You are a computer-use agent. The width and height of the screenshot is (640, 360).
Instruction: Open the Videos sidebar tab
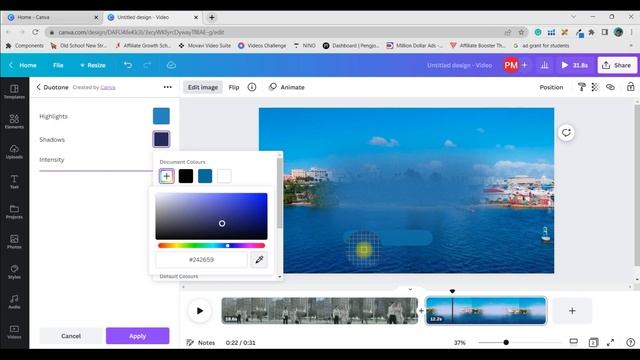point(14,331)
